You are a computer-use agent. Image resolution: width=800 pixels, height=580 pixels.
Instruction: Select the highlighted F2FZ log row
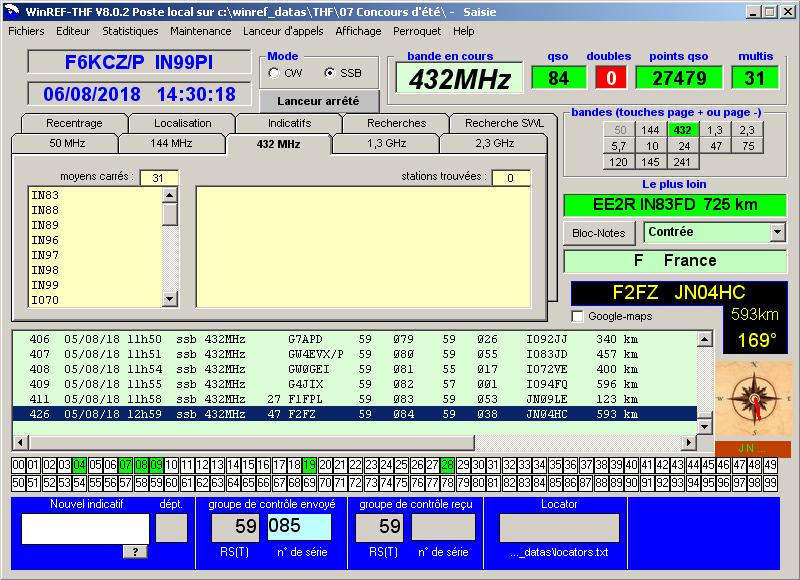(x=355, y=414)
